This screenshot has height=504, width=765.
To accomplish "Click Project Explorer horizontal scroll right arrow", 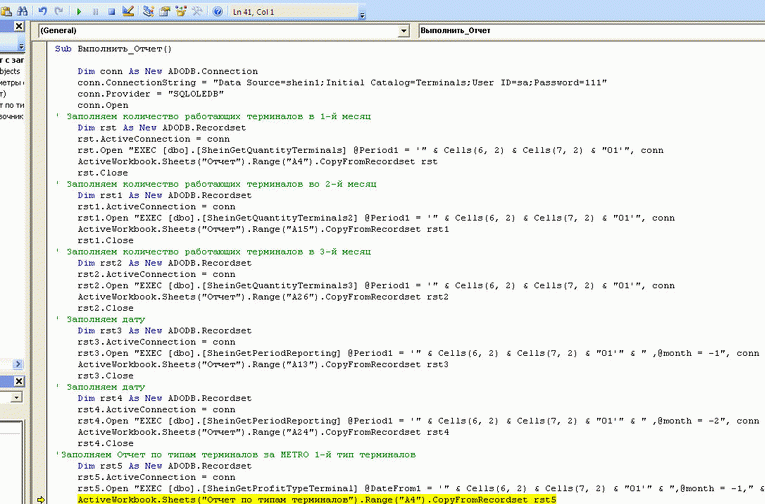I will 18,364.
